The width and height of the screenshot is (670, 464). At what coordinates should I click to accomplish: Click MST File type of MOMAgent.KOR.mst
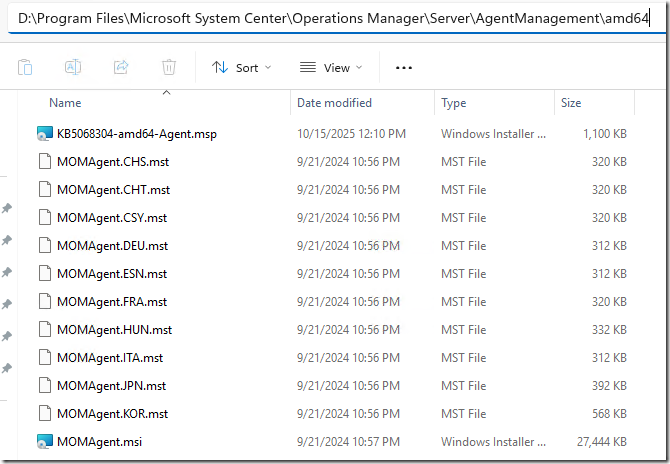point(464,414)
